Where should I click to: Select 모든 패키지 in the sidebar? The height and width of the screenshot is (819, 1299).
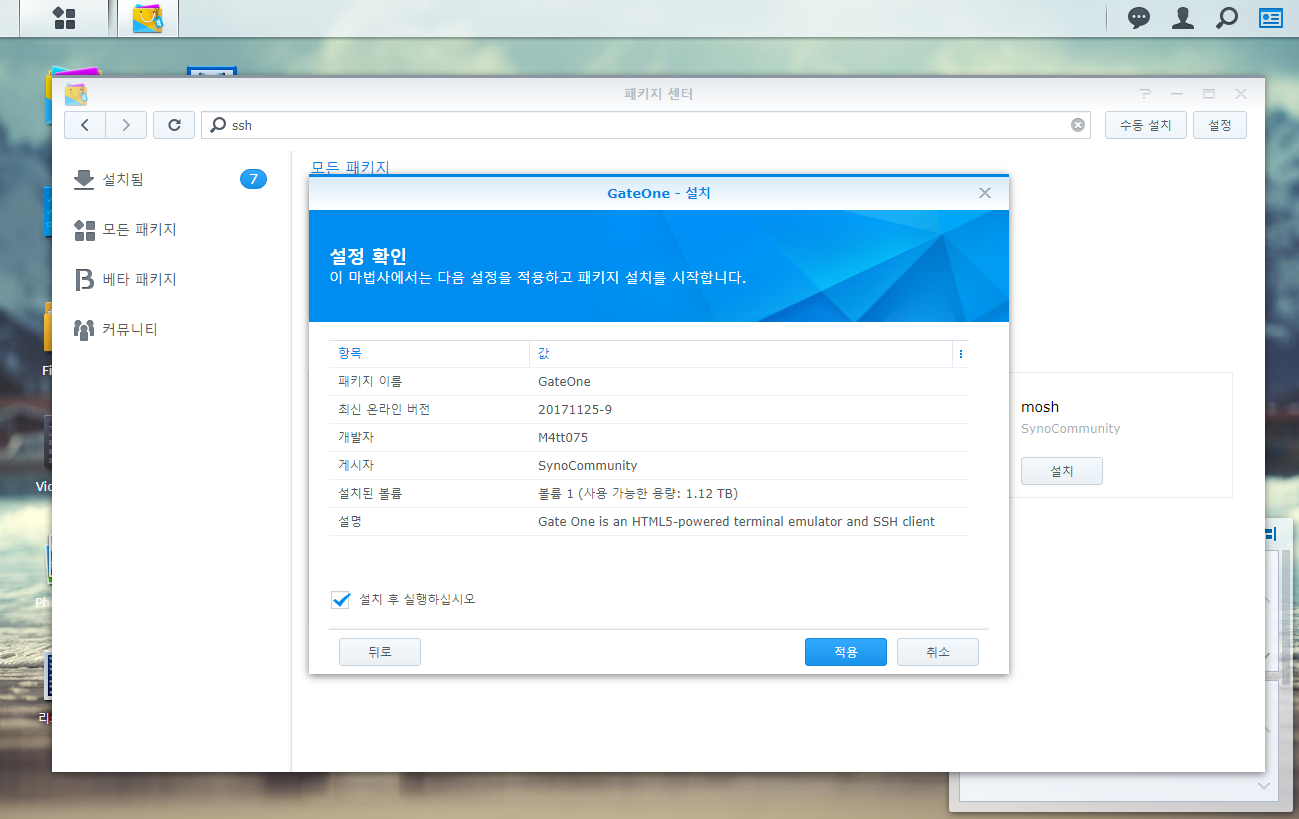tap(171, 229)
